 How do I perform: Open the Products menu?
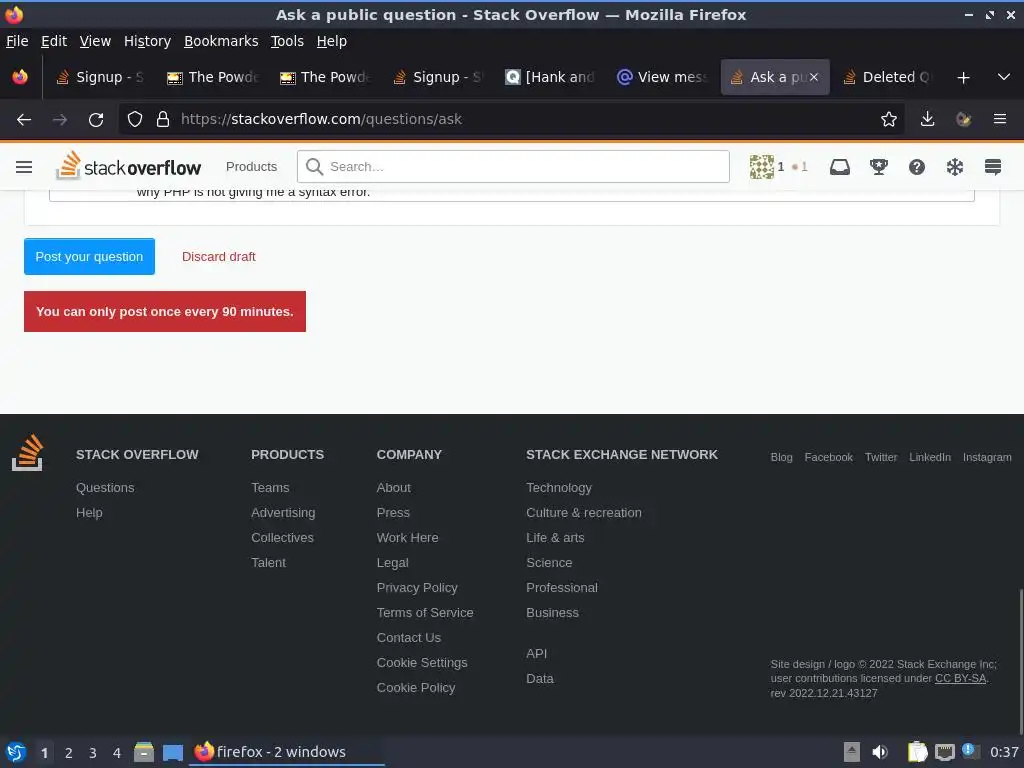251,167
